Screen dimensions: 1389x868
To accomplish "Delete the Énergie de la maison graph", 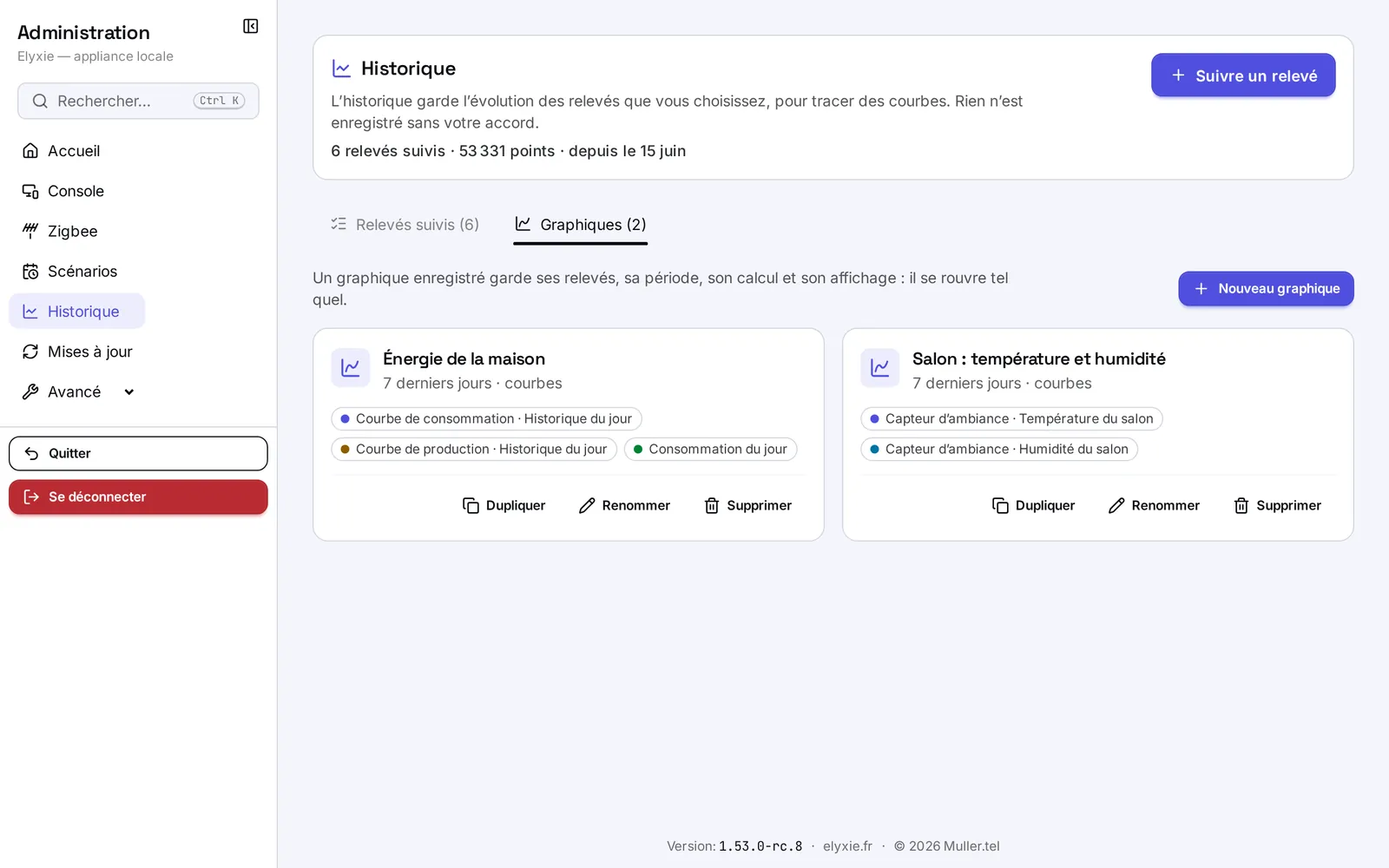I will [747, 505].
